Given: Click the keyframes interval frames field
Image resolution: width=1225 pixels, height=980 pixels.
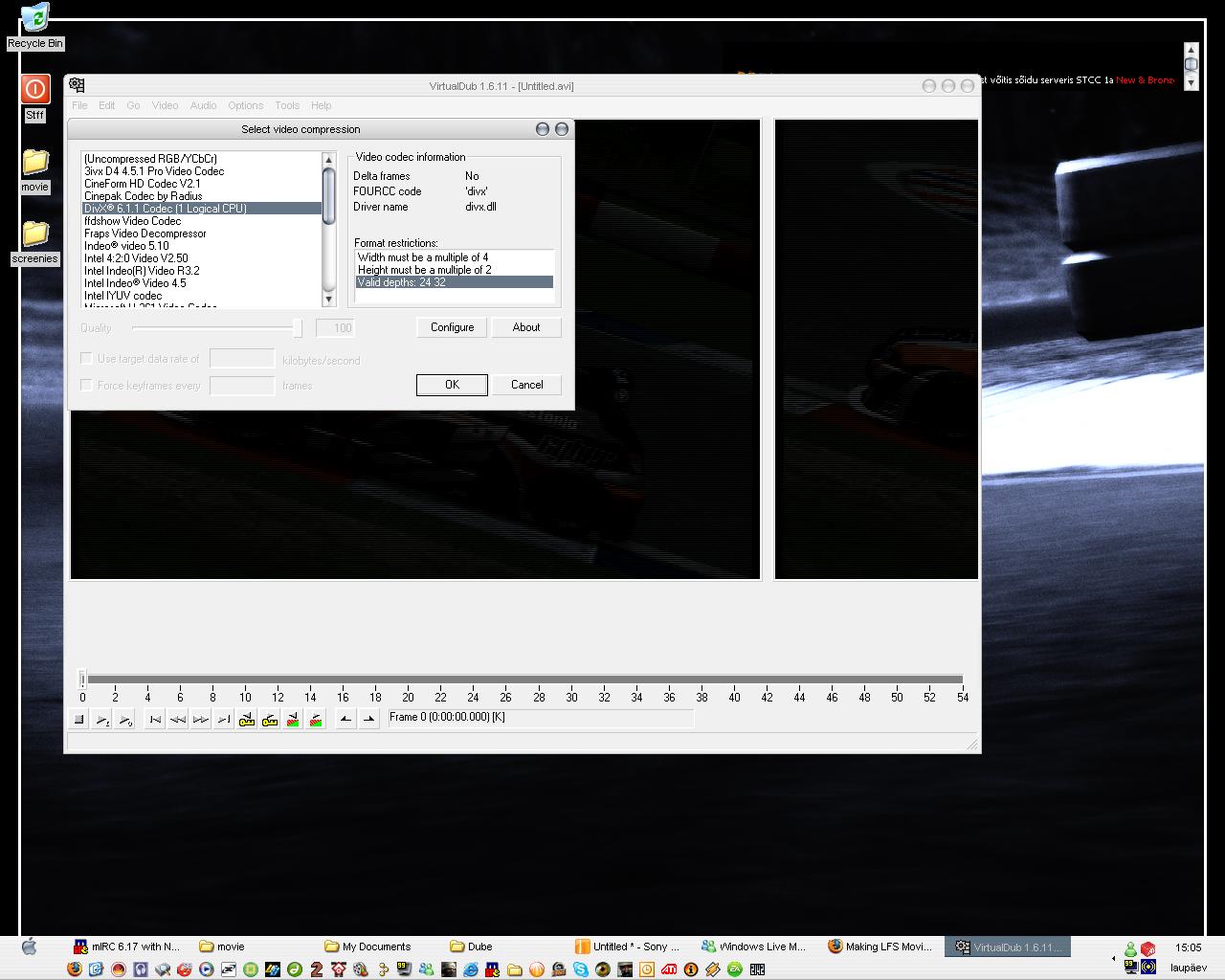Looking at the screenshot, I should (242, 385).
